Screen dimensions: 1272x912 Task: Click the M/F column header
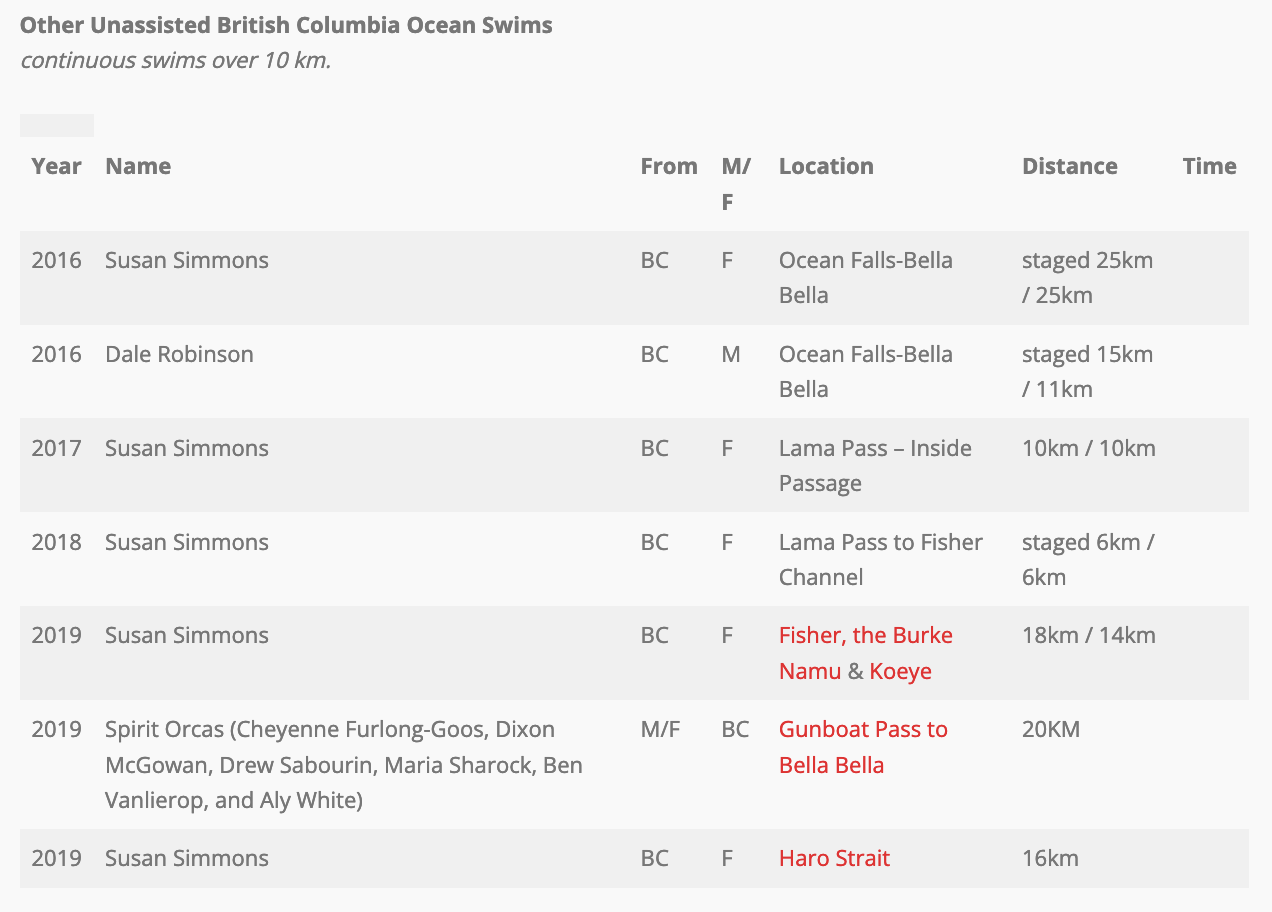point(736,184)
